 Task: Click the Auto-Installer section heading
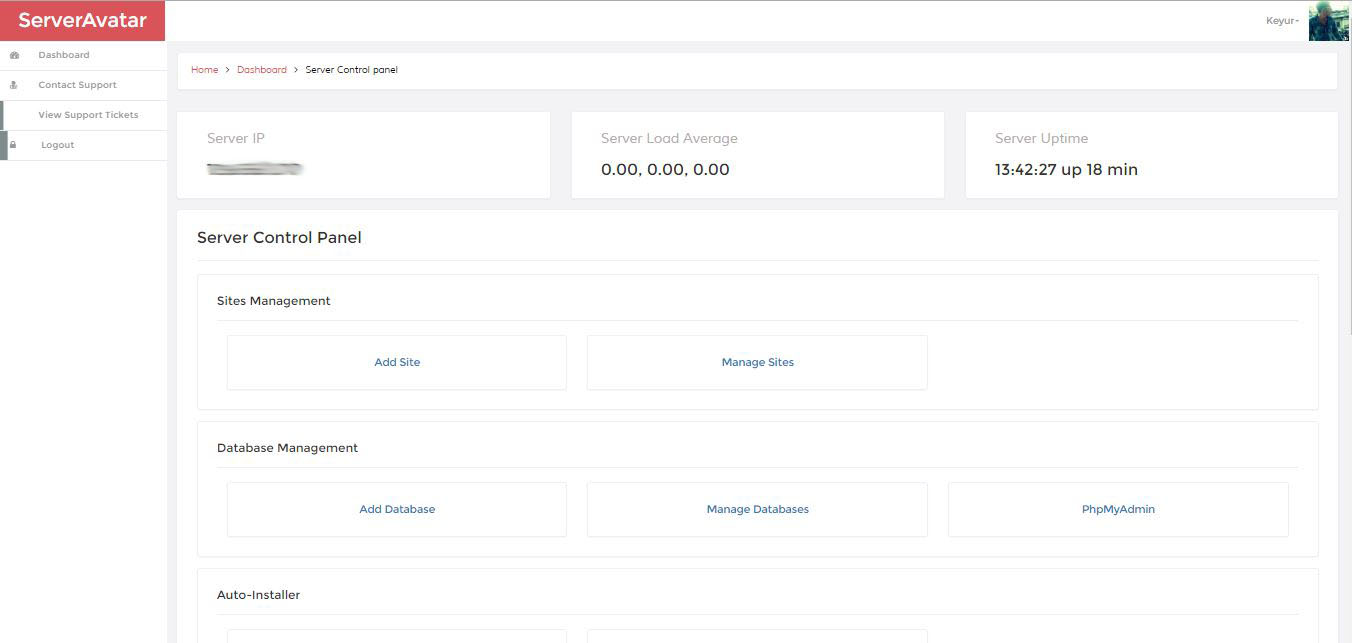pyautogui.click(x=258, y=595)
